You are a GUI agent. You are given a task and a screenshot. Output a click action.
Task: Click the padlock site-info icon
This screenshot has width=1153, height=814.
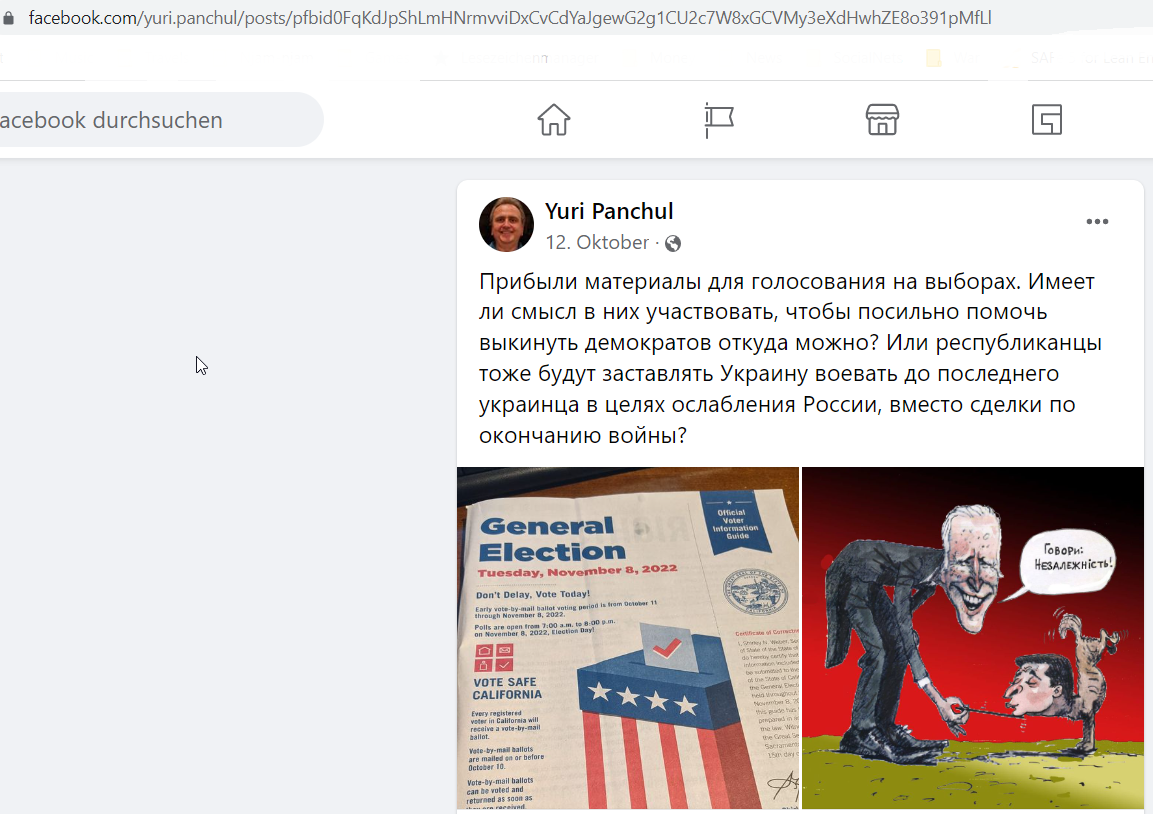pos(9,18)
